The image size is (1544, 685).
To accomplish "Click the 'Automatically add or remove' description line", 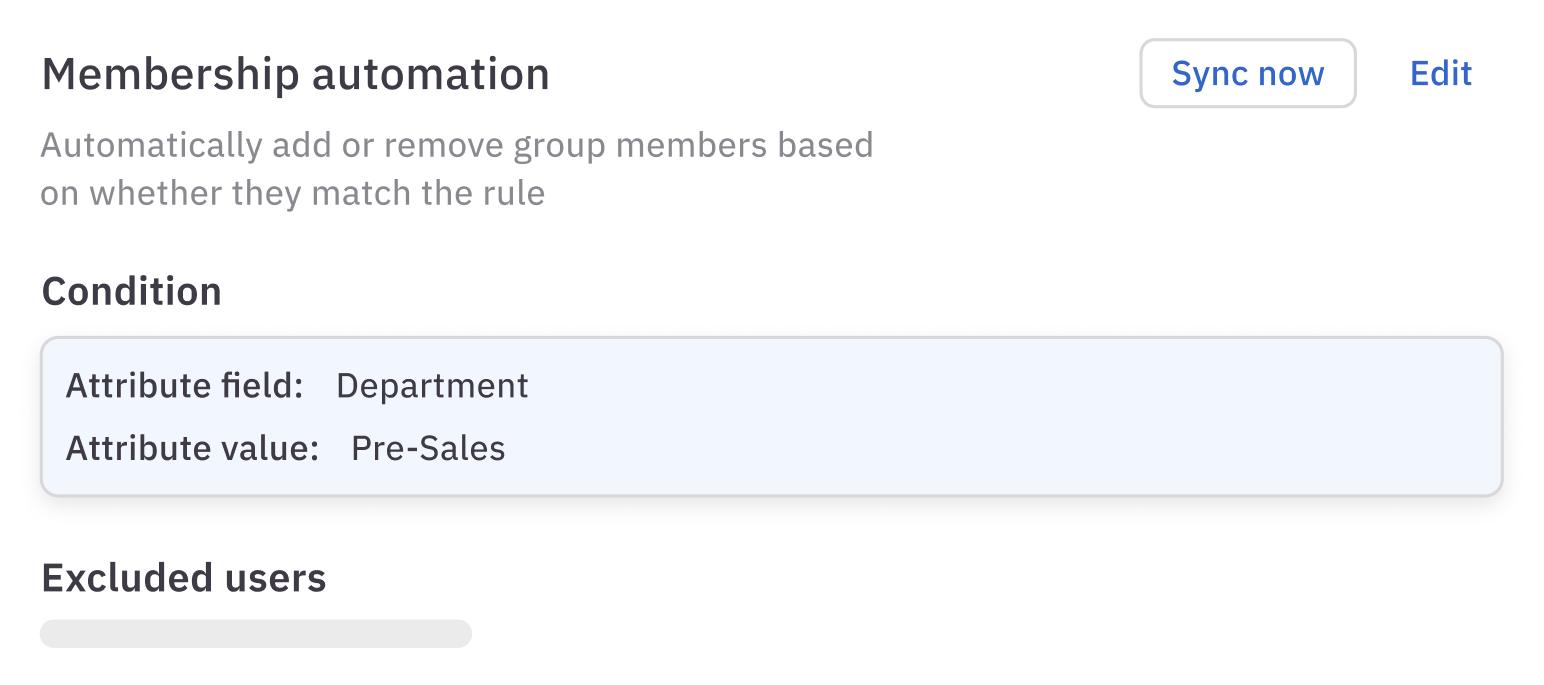I will tap(456, 145).
